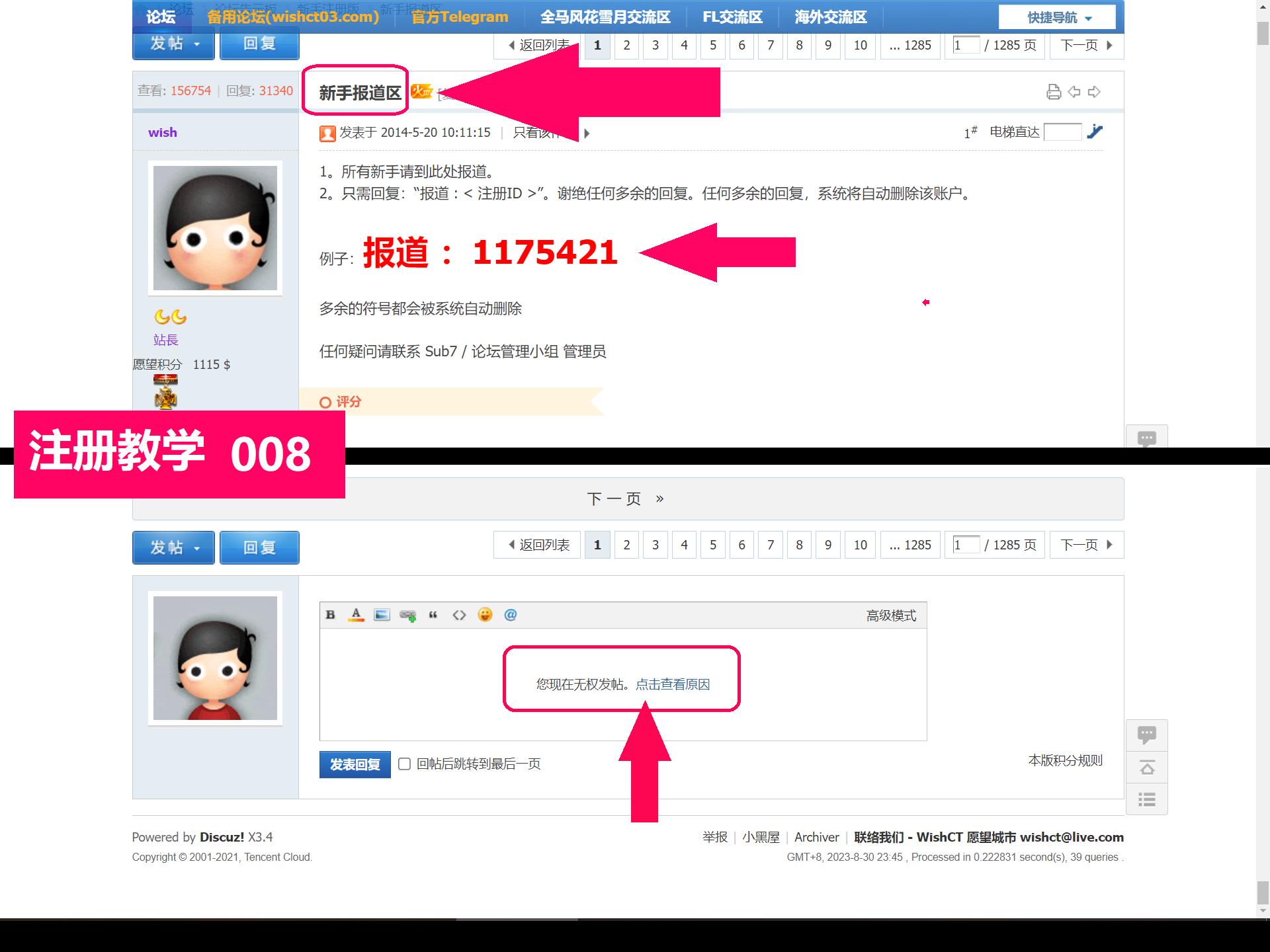This screenshot has width=1270, height=952.
Task: Click the Discuz! footer link
Action: [x=222, y=837]
